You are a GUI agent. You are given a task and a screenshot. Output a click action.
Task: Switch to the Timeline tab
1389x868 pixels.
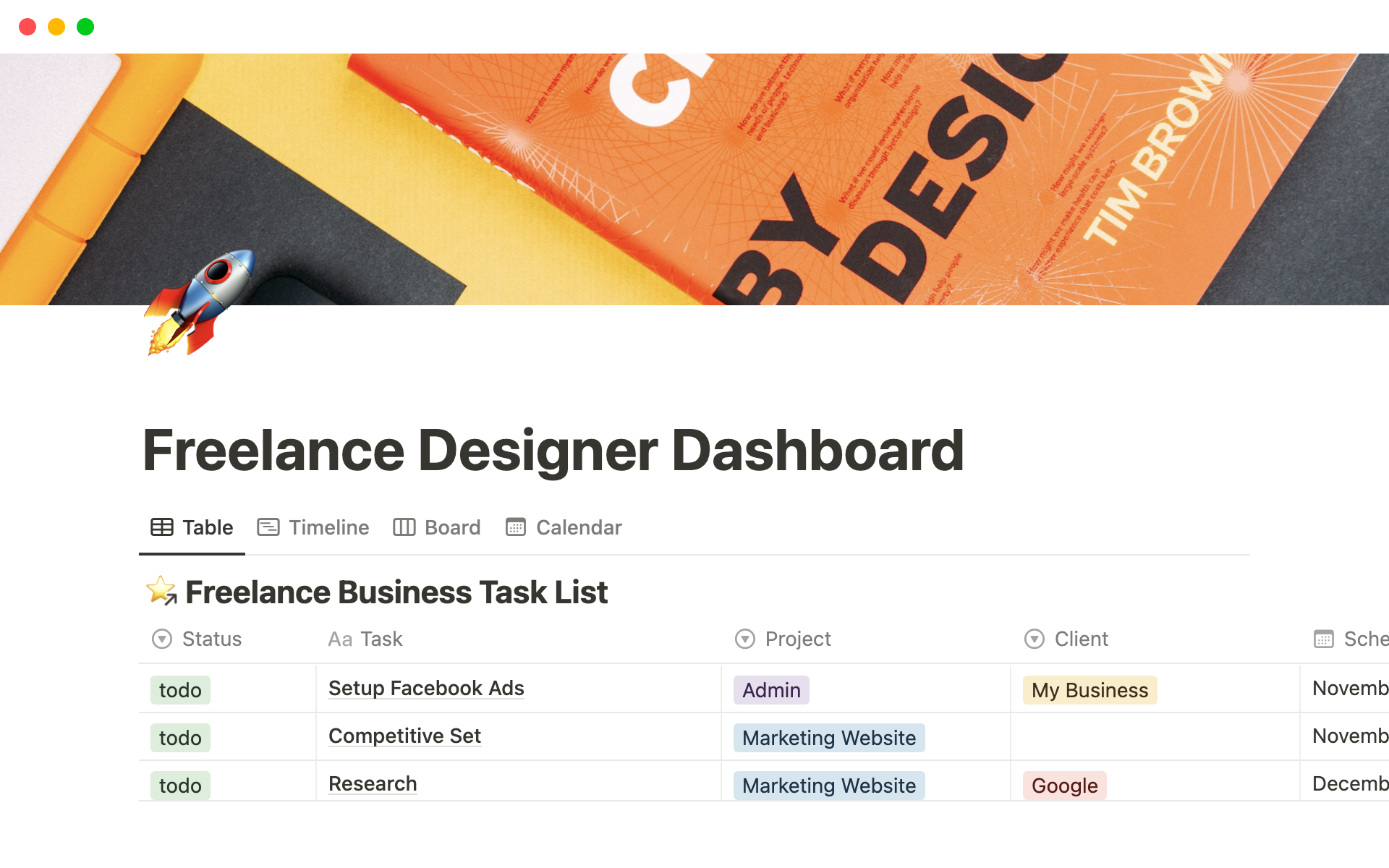click(328, 527)
